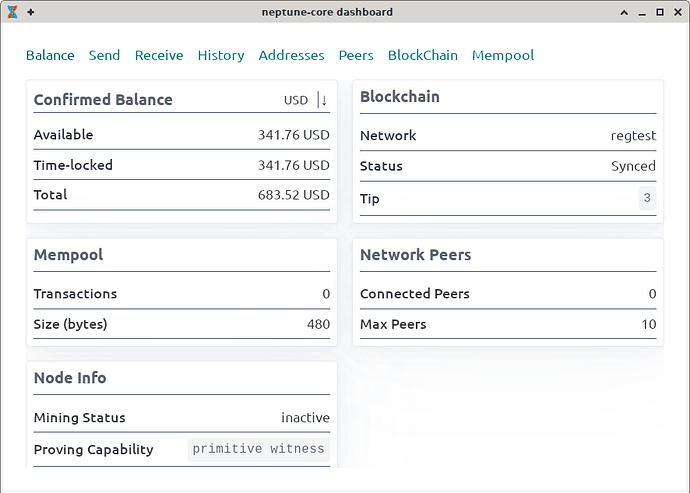Open the Peers page

click(x=356, y=56)
